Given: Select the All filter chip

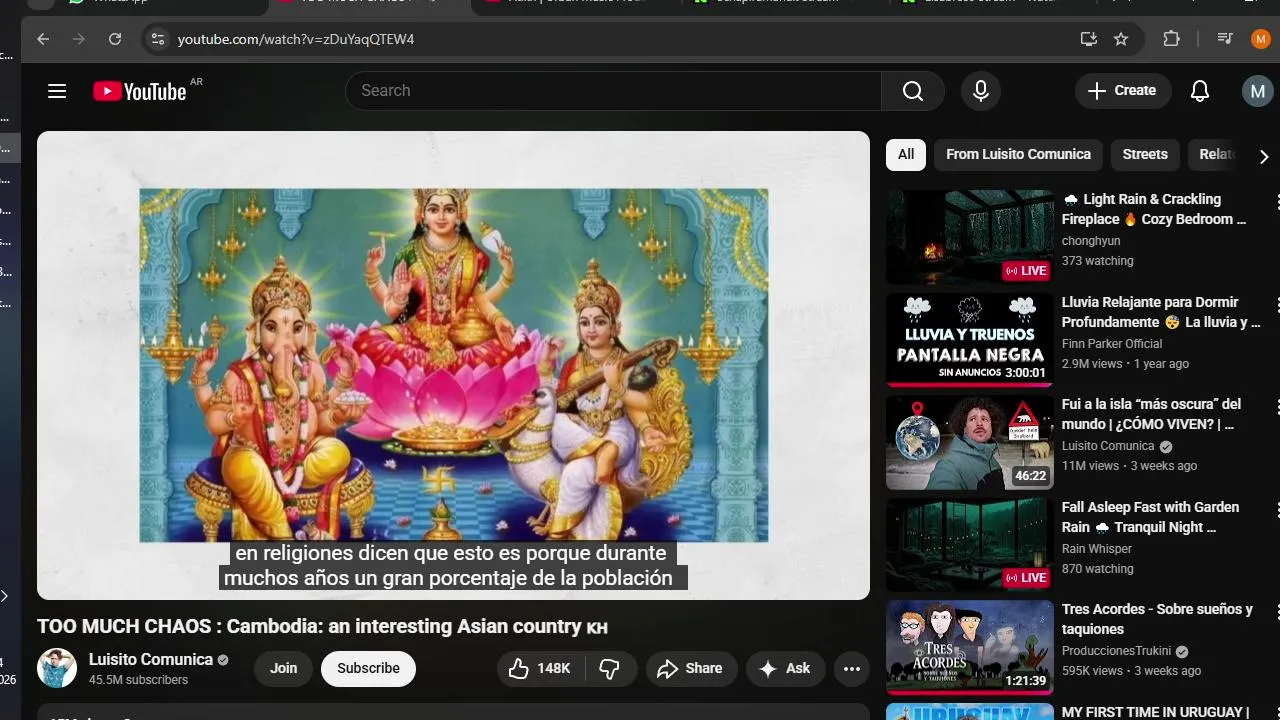Looking at the screenshot, I should 906,155.
